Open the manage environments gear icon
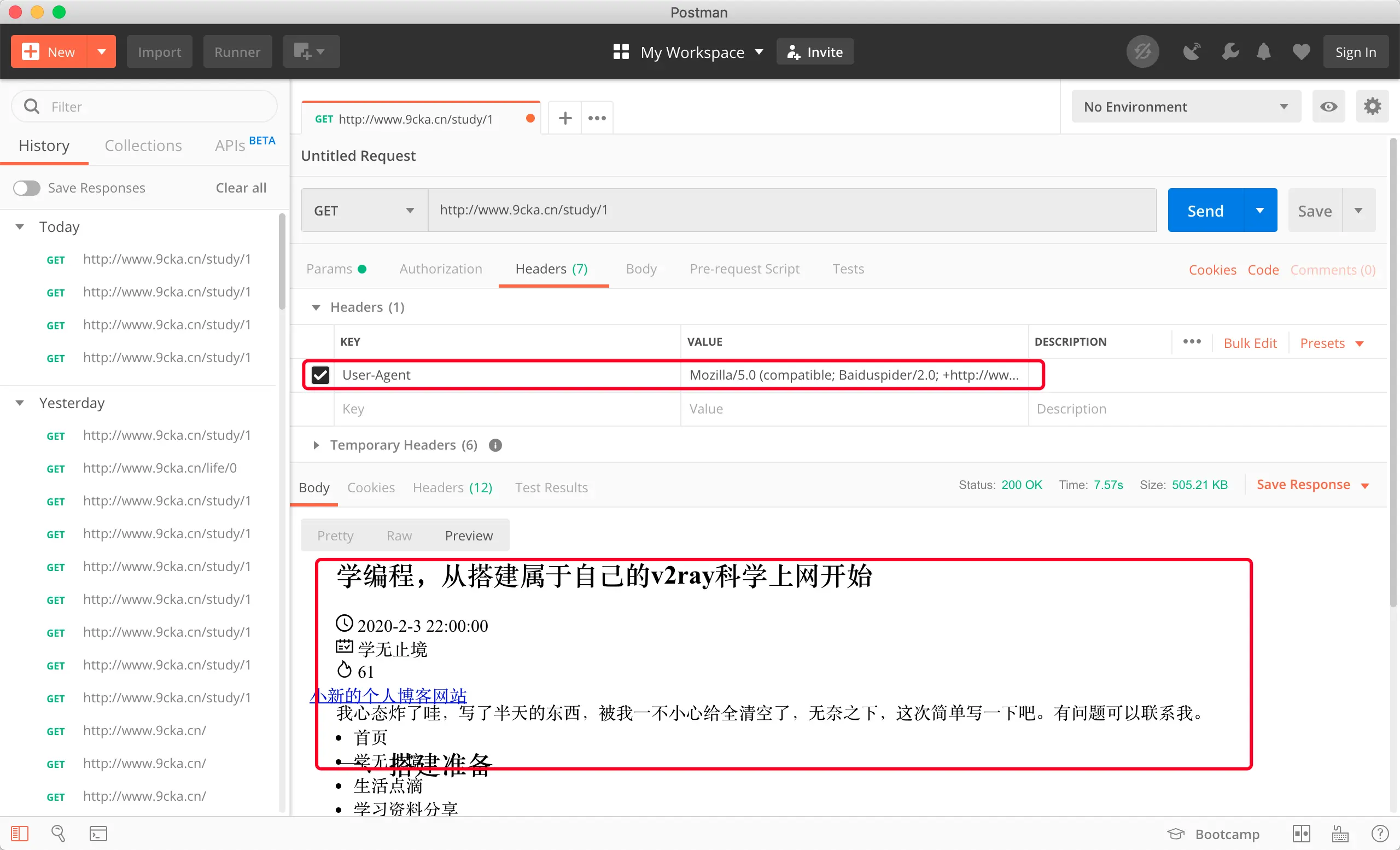Image resolution: width=1400 pixels, height=850 pixels. 1372,107
